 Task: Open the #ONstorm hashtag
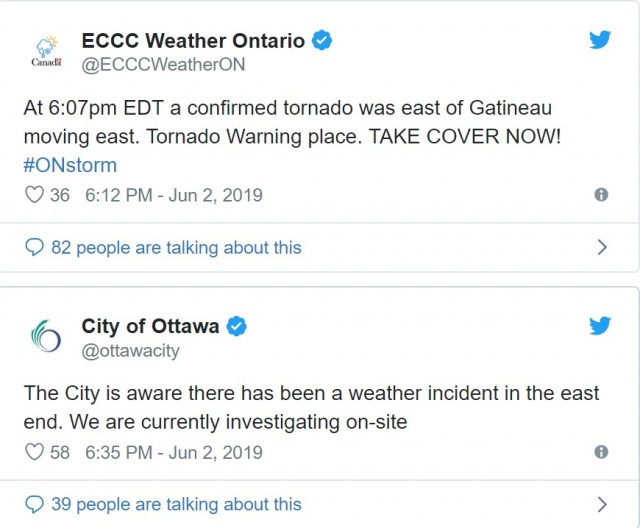70,165
